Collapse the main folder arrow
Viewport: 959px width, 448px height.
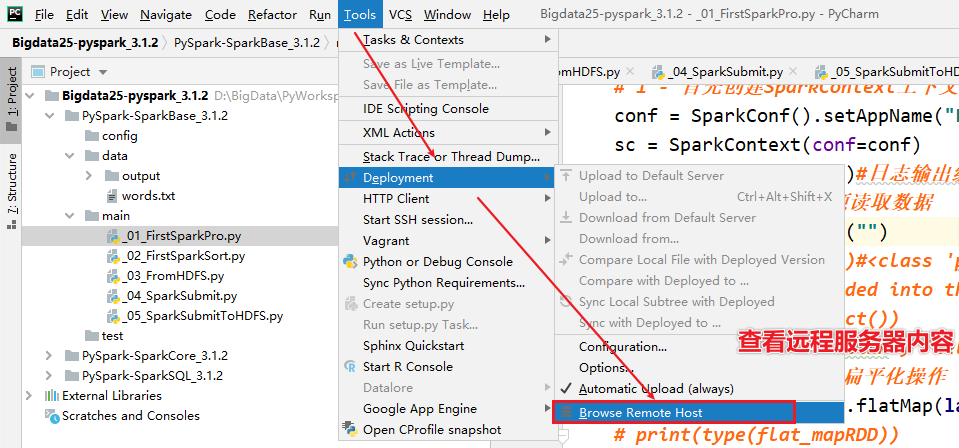pyautogui.click(x=72, y=215)
